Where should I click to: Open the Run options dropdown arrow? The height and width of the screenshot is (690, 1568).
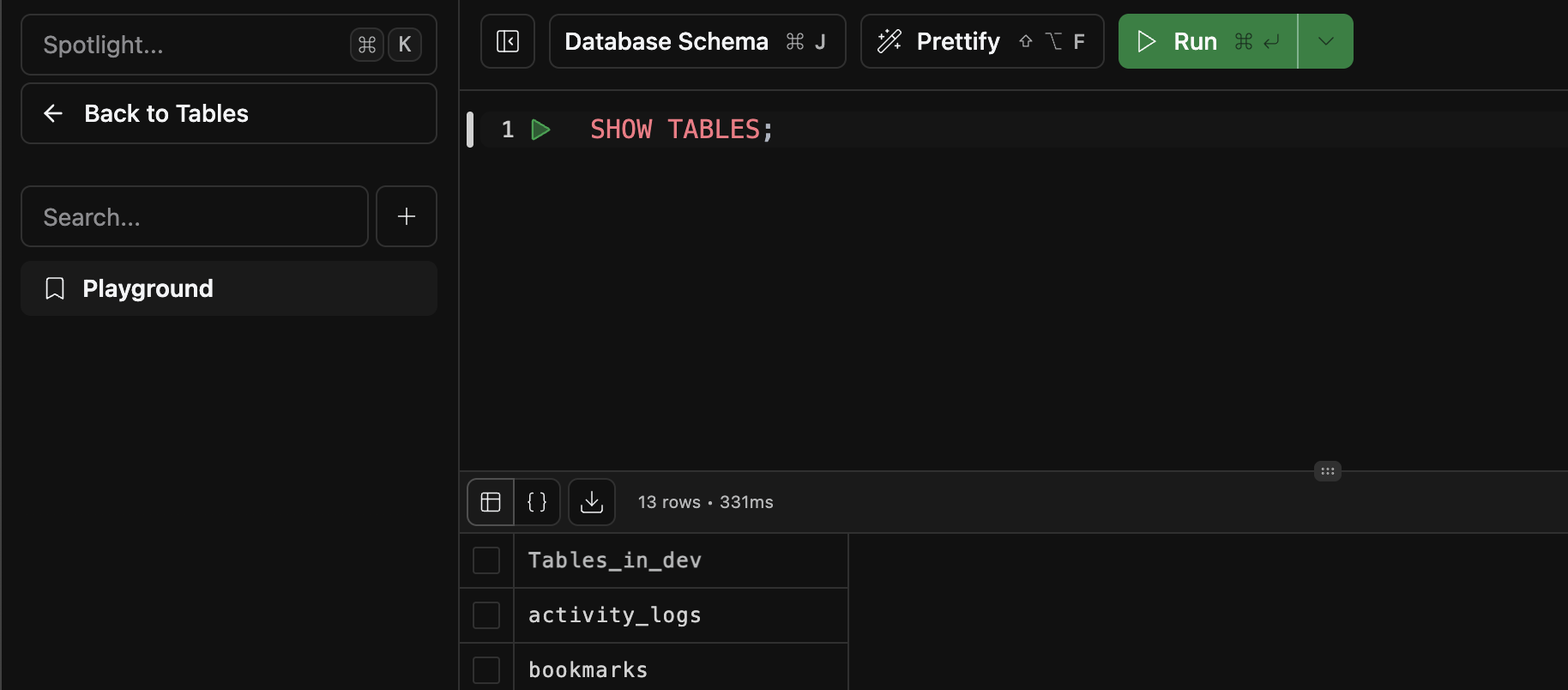pos(1326,41)
